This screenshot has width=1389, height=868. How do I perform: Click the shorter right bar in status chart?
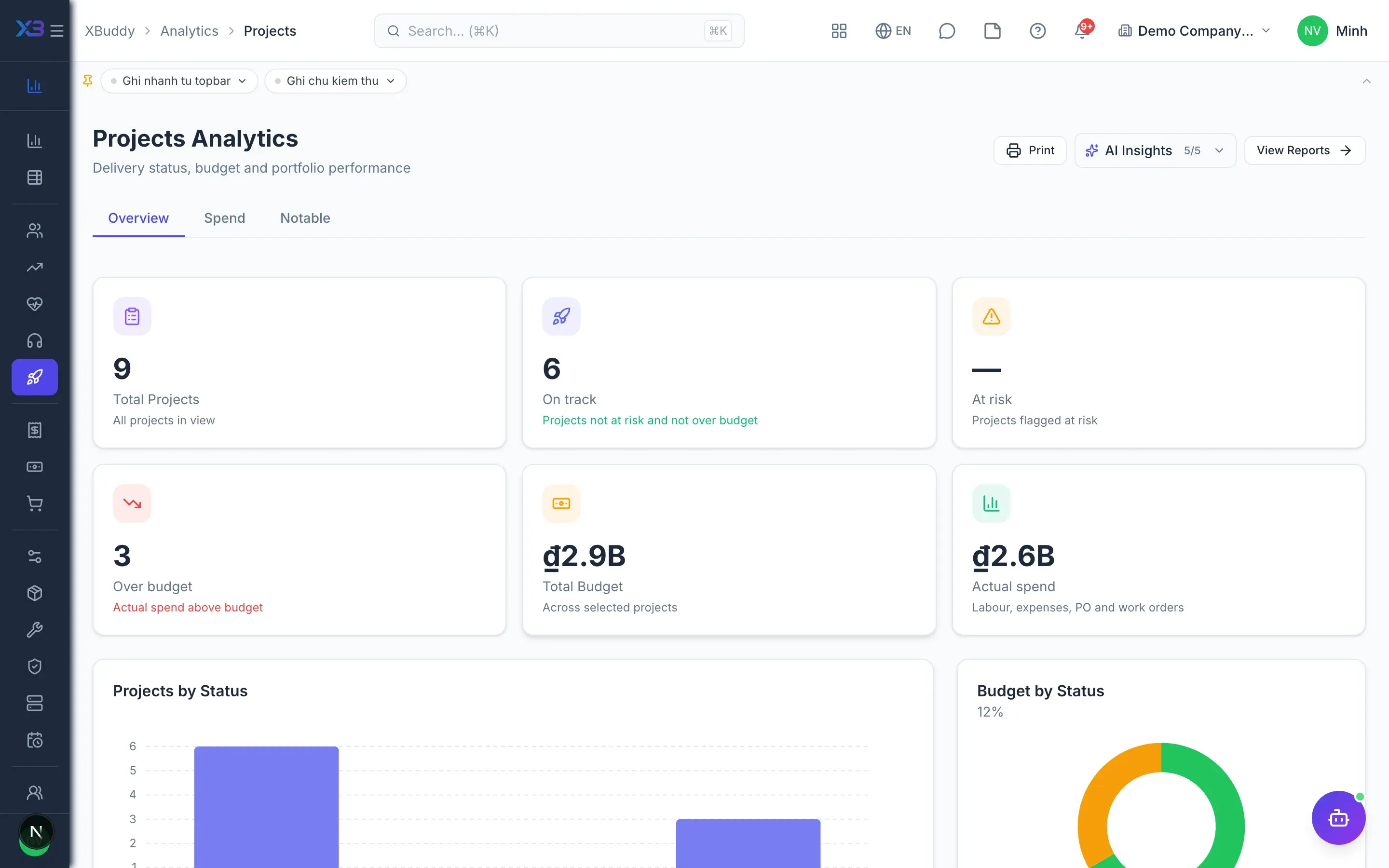pos(748,843)
